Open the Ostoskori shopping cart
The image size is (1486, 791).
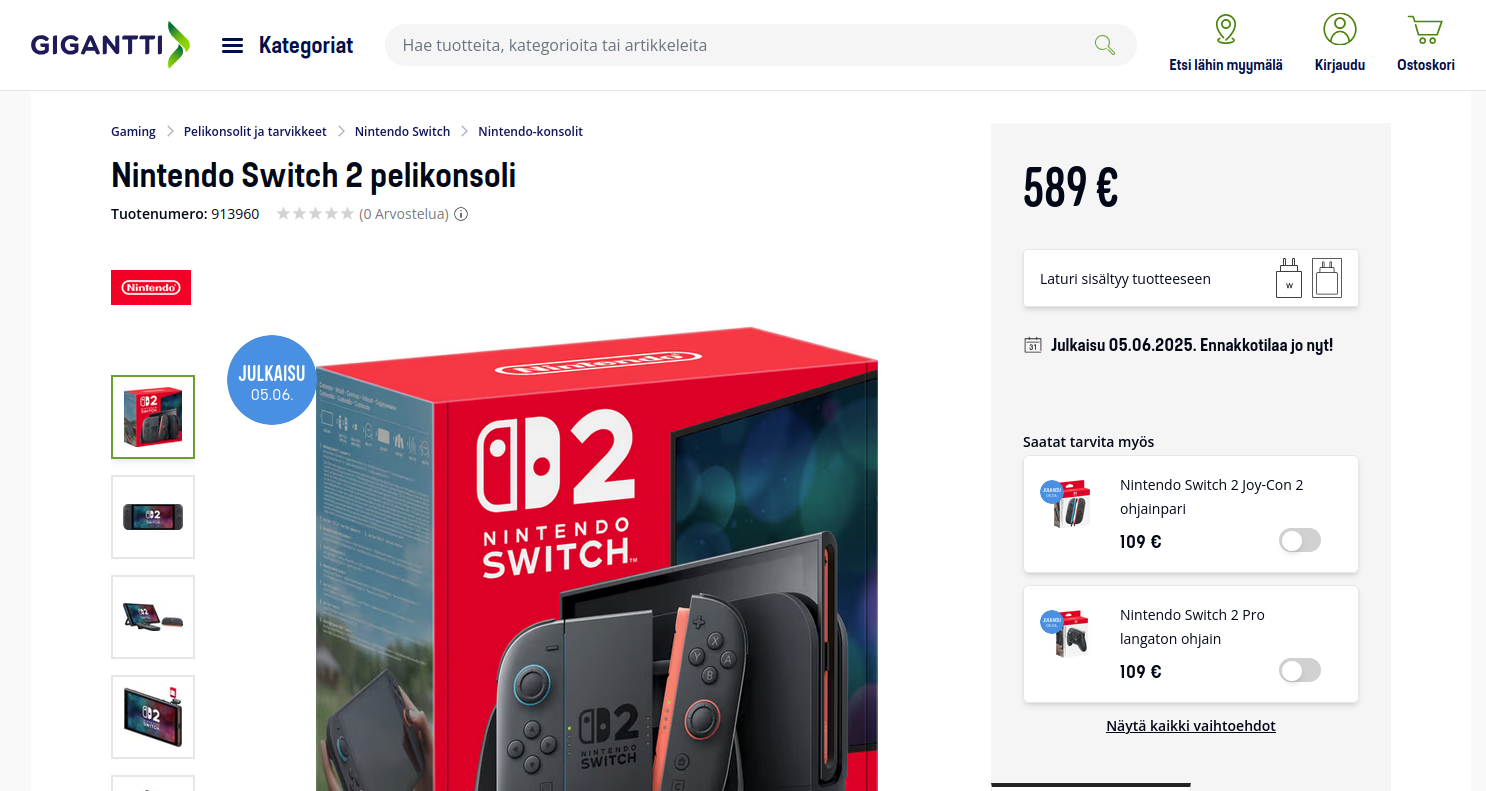click(x=1425, y=29)
